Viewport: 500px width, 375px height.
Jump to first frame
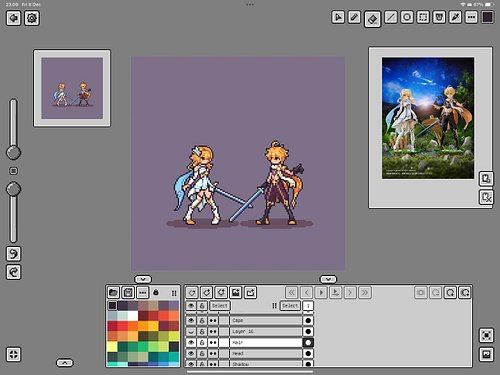(292, 292)
